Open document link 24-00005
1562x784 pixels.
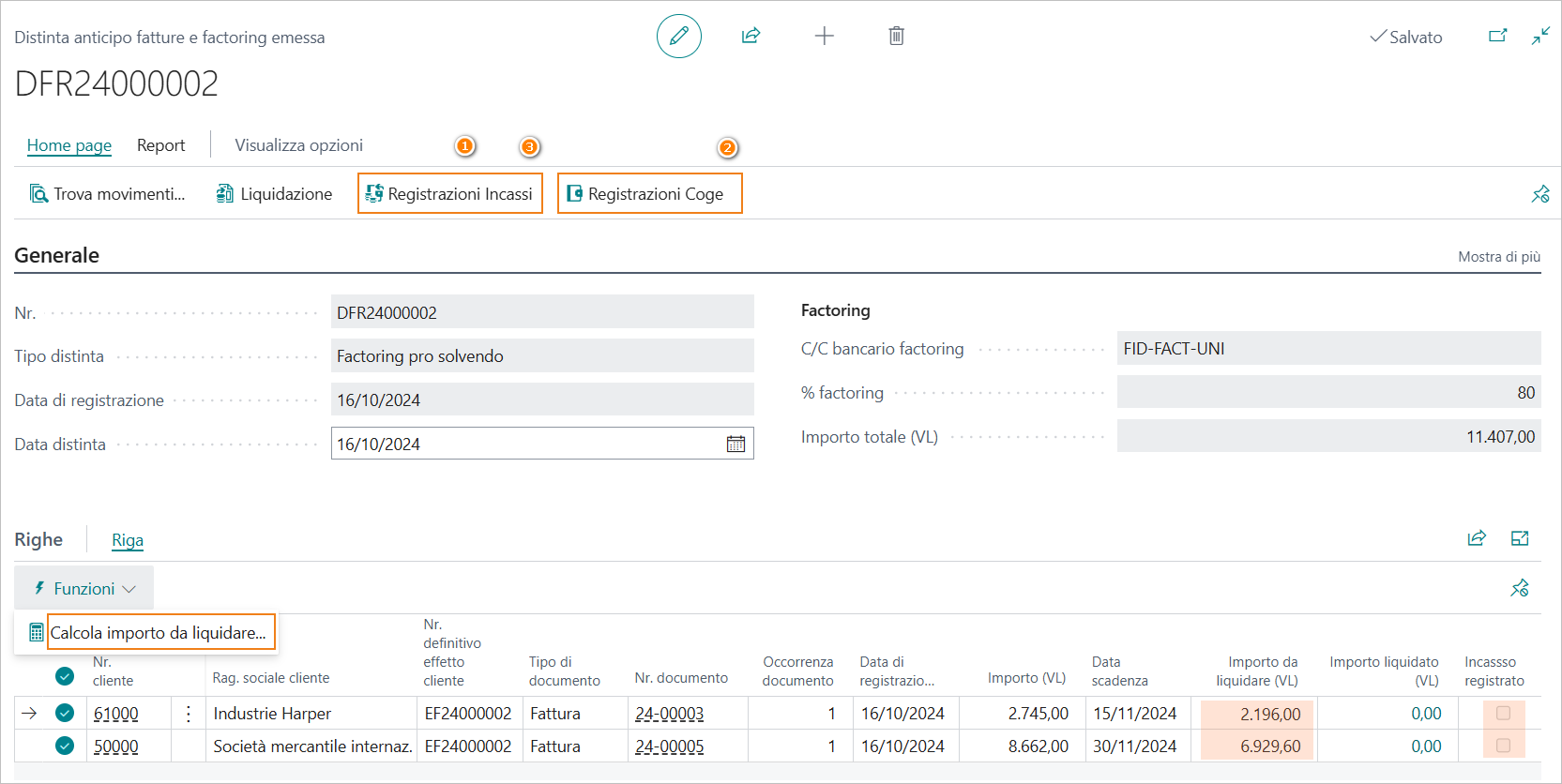670,746
